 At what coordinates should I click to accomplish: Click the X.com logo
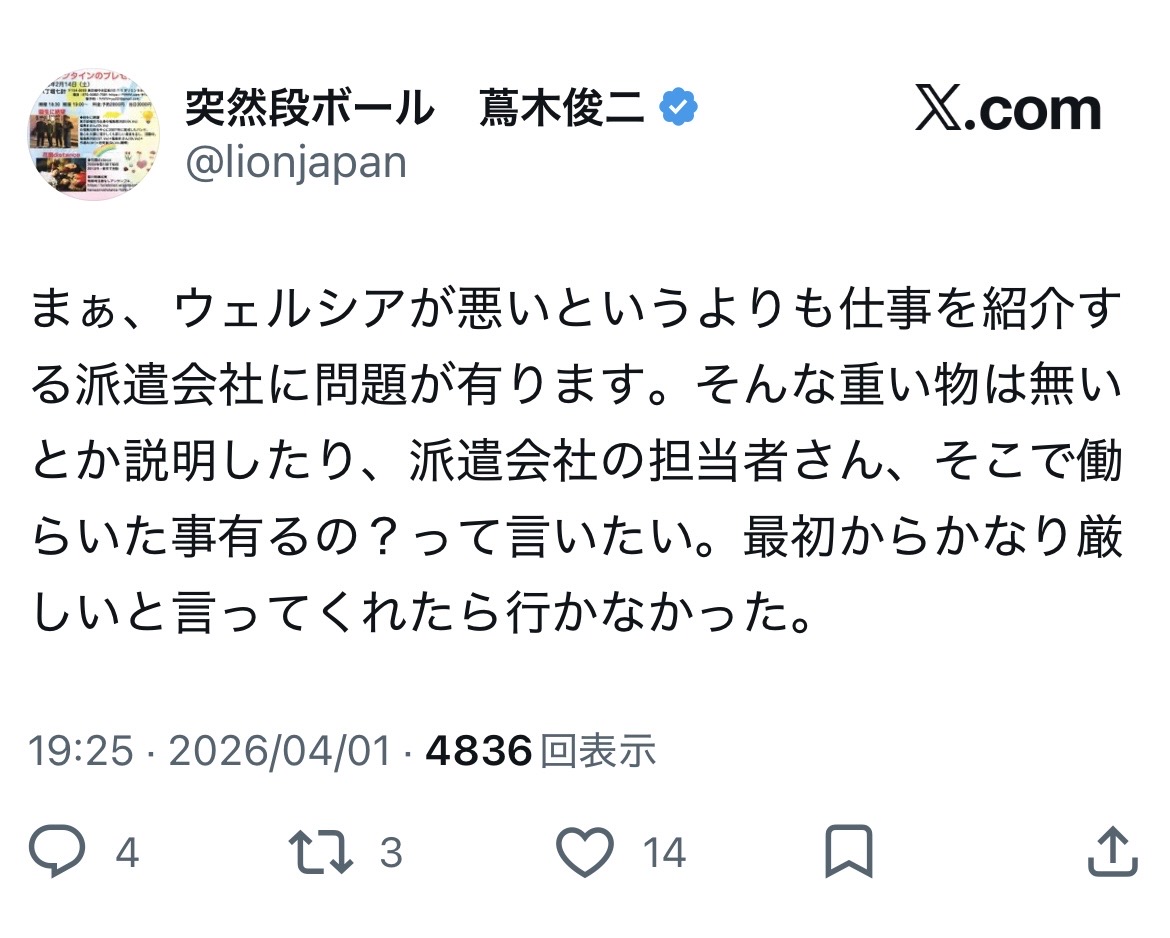pos(1007,109)
